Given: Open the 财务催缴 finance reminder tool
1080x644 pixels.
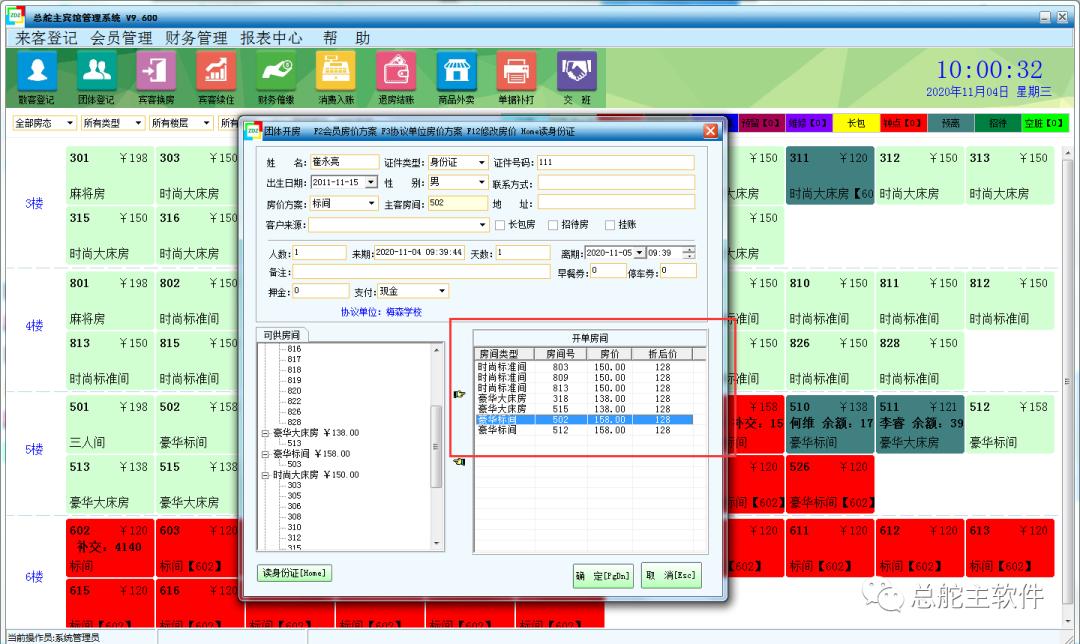Looking at the screenshot, I should pos(275,70).
